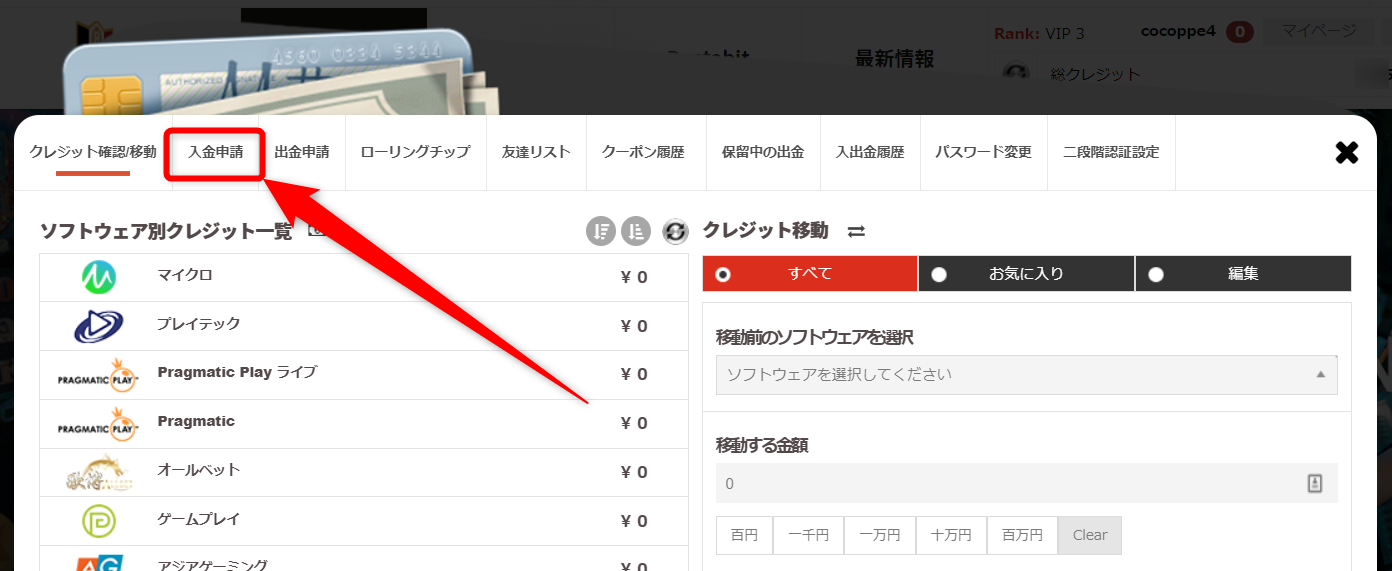Click the アジアゲーミング row name text

click(213, 565)
